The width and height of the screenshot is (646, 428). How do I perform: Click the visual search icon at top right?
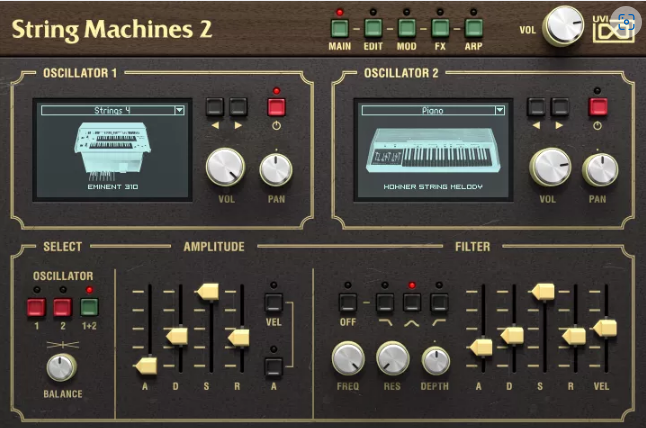click(627, 23)
